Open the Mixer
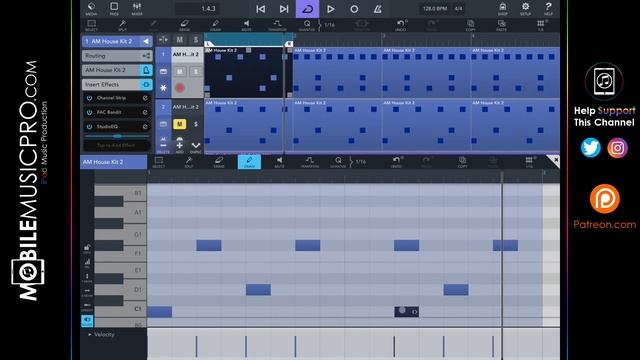Image resolution: width=640 pixels, height=360 pixels. pos(137,9)
